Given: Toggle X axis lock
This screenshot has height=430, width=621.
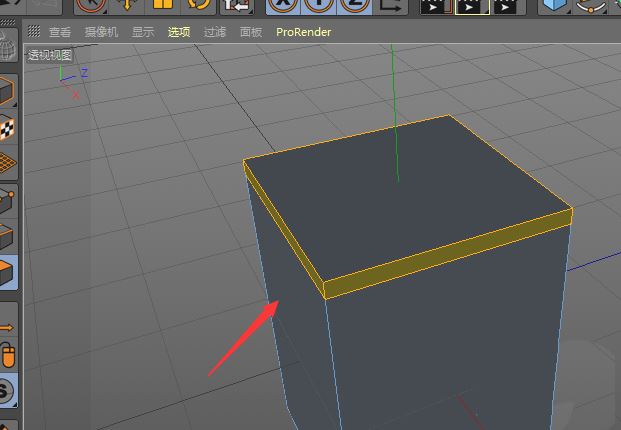Looking at the screenshot, I should [285, 5].
